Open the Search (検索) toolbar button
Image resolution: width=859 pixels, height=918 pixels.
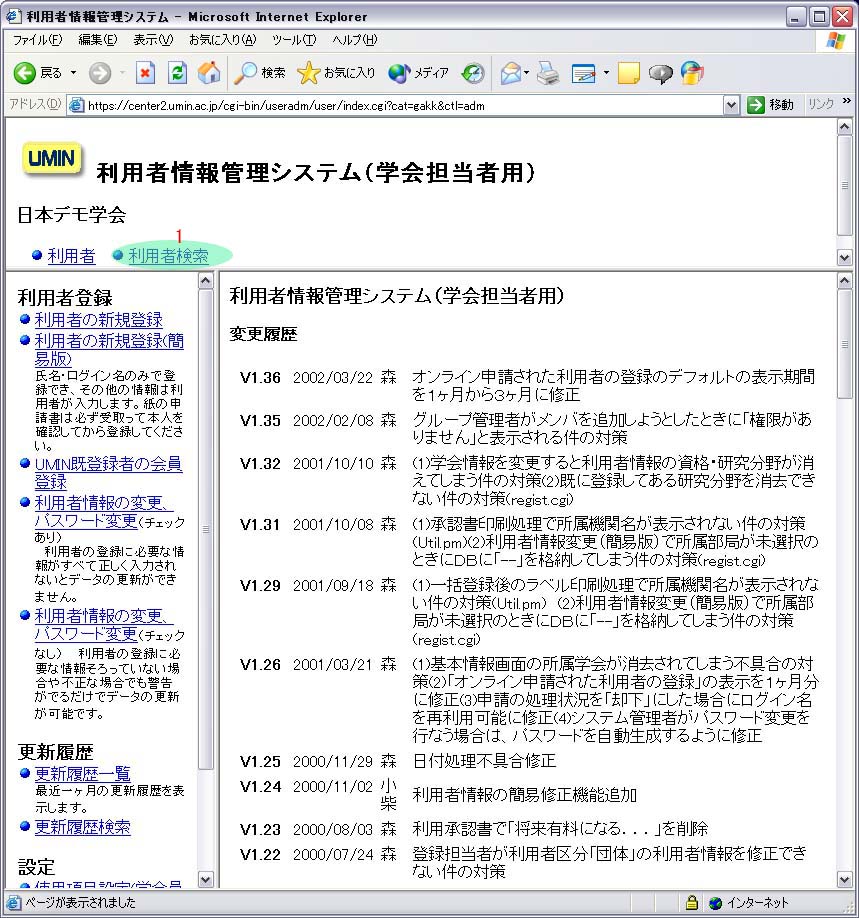[x=260, y=73]
